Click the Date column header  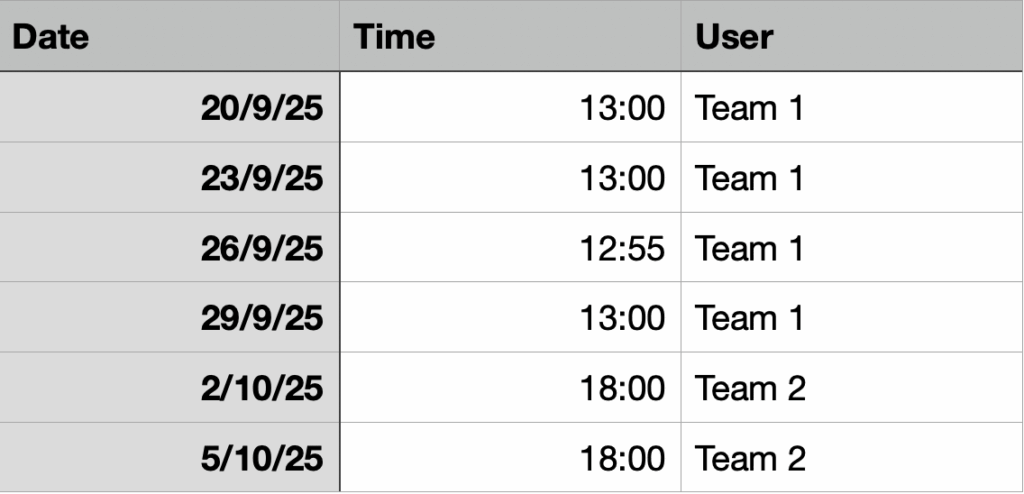pos(50,37)
